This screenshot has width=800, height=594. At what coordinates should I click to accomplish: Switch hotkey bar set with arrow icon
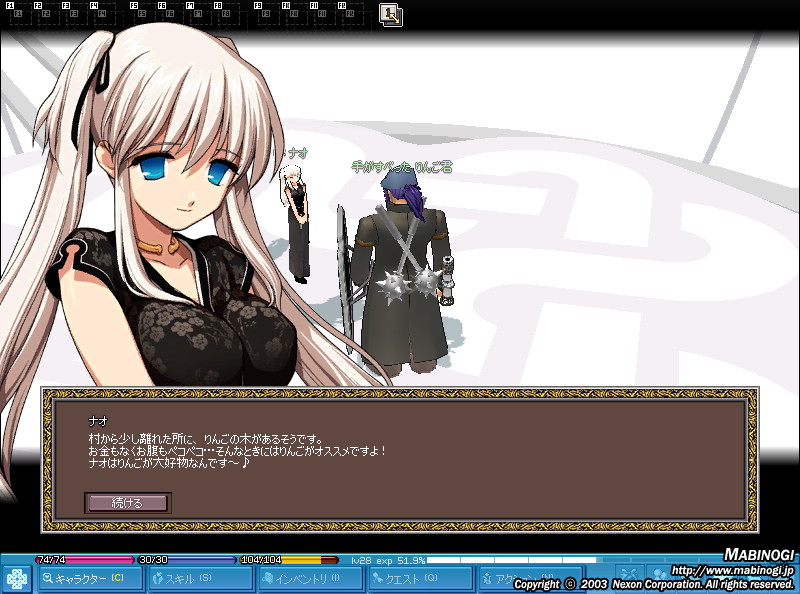pos(391,15)
